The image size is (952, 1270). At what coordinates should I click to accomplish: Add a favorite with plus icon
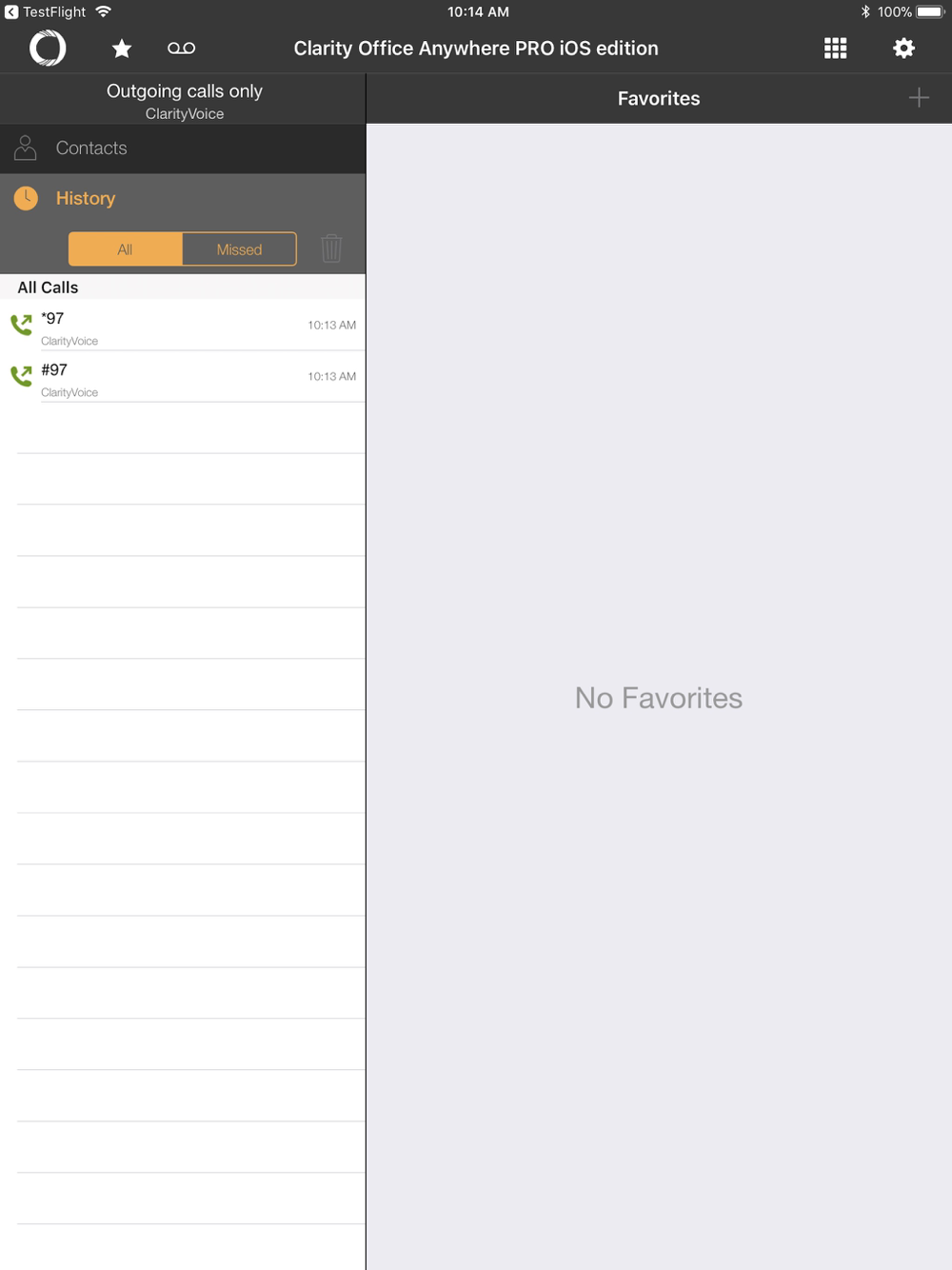tap(919, 98)
